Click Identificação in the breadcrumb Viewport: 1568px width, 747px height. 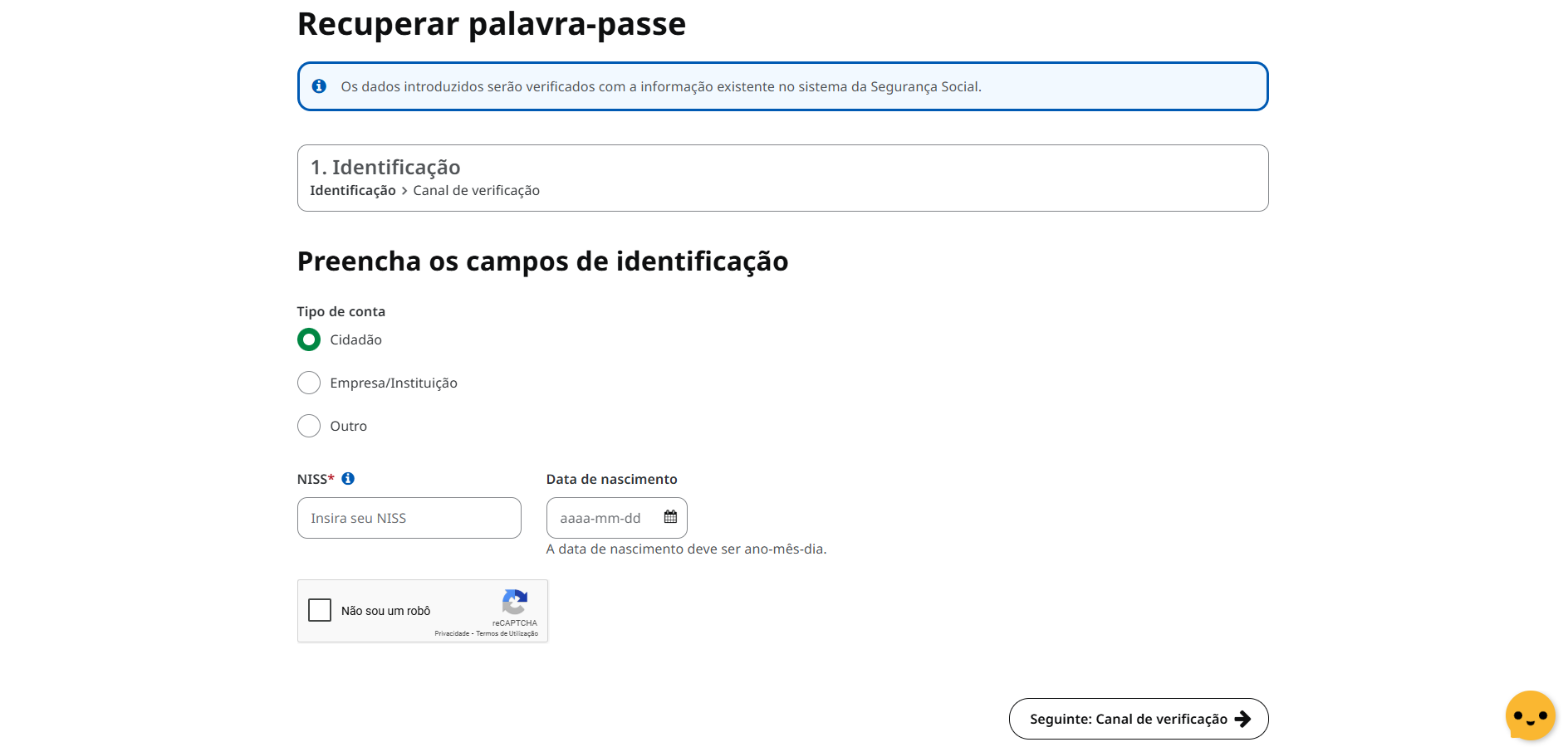[353, 190]
